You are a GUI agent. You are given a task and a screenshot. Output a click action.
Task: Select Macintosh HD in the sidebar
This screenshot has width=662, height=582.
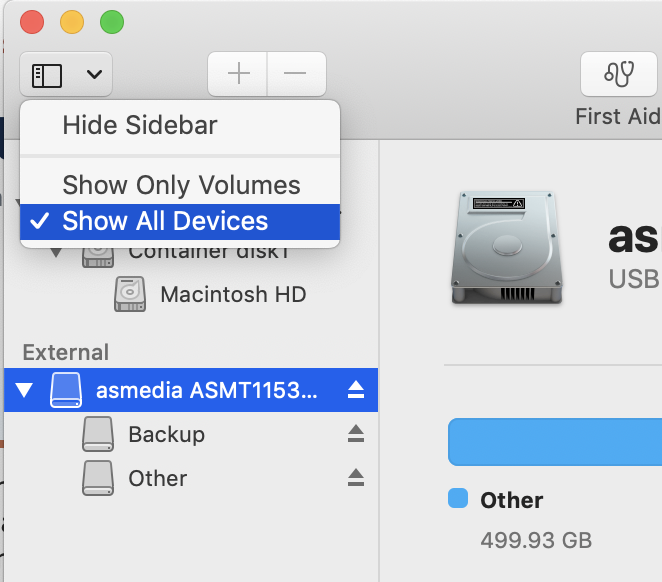coord(232,295)
